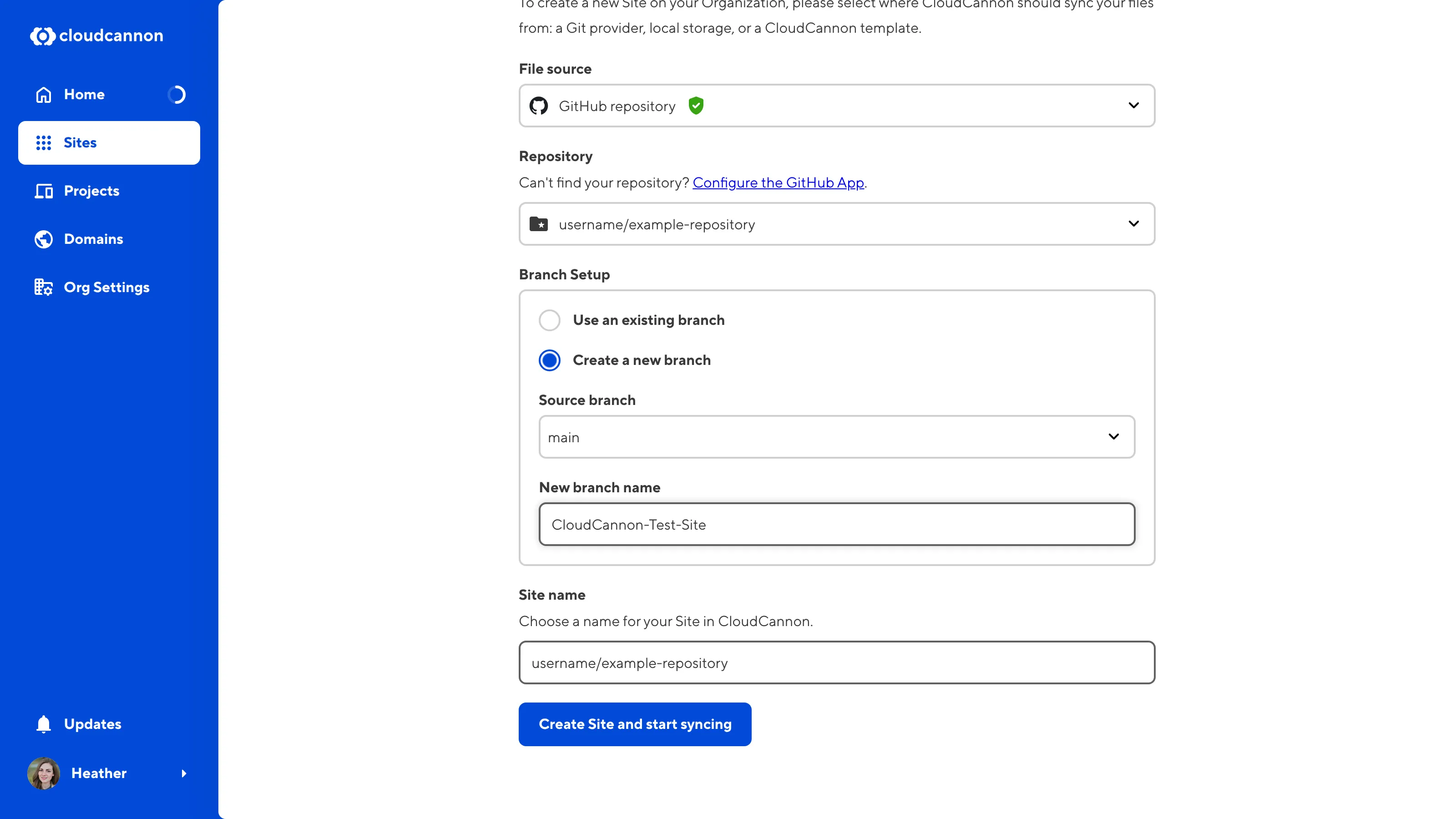1456x819 pixels.
Task: Click the verified shield badge
Action: coord(696,105)
